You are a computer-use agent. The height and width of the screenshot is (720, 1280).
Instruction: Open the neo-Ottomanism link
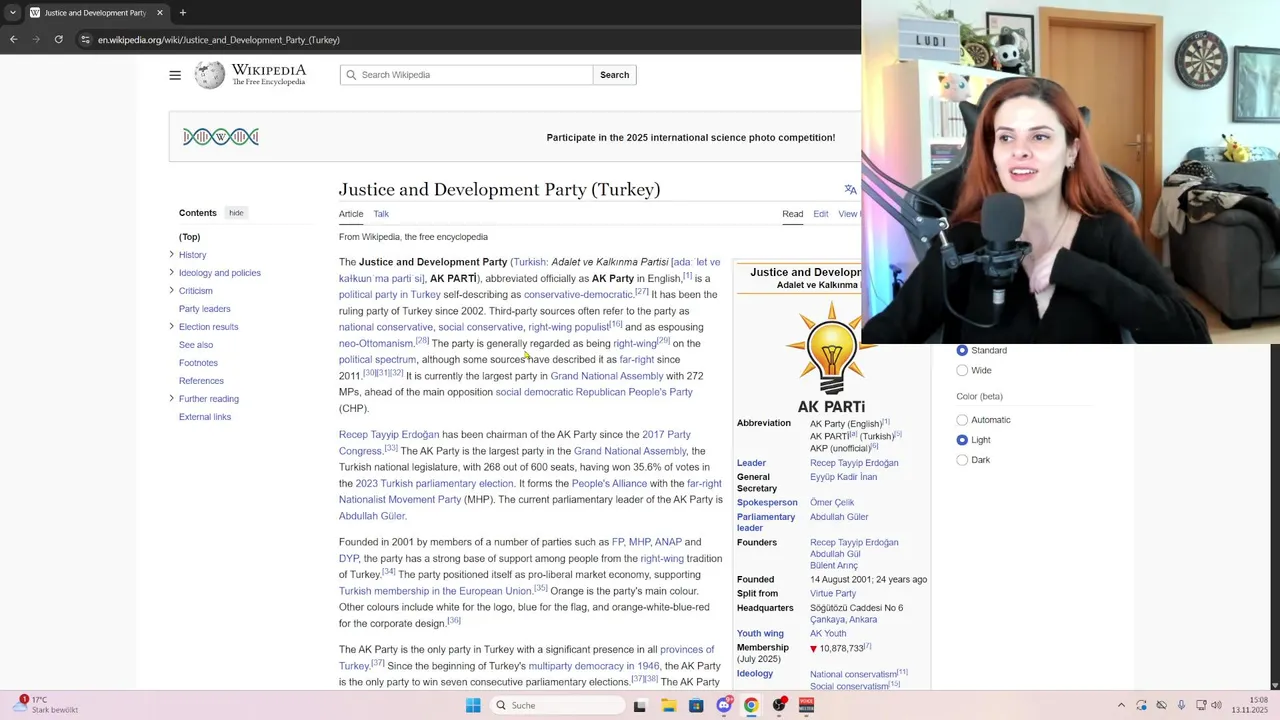tap(376, 343)
